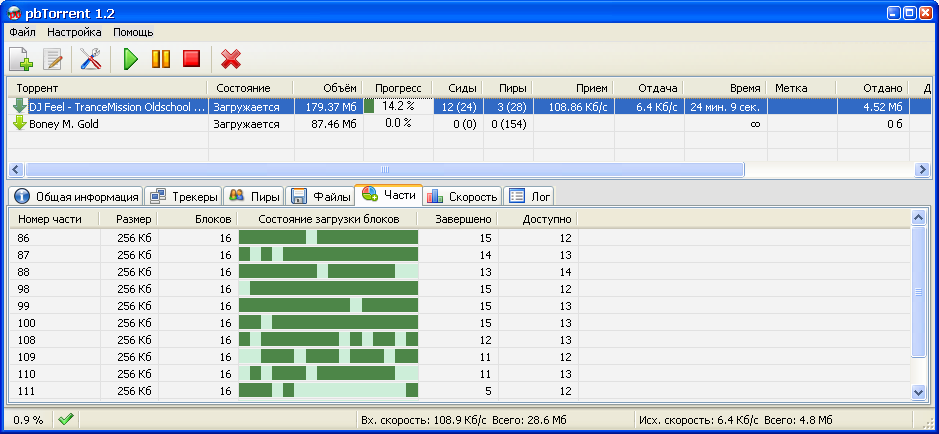Pause the torrent with orange pause icon
Screen dimensions: 939x434
(x=160, y=59)
